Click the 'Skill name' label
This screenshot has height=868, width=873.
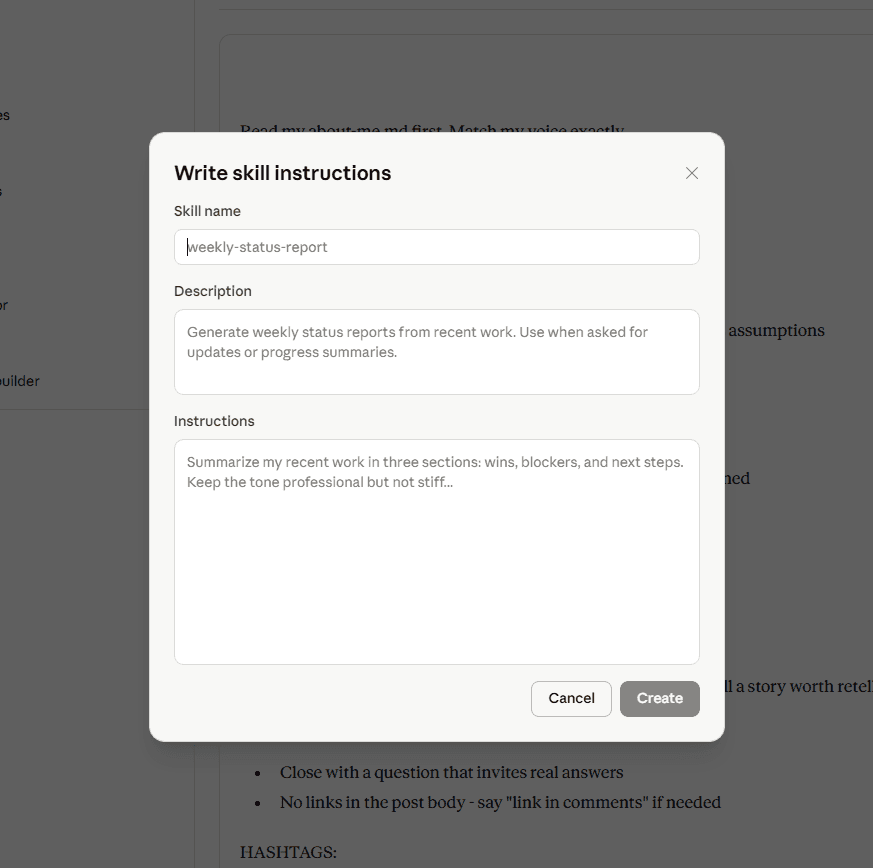click(207, 211)
